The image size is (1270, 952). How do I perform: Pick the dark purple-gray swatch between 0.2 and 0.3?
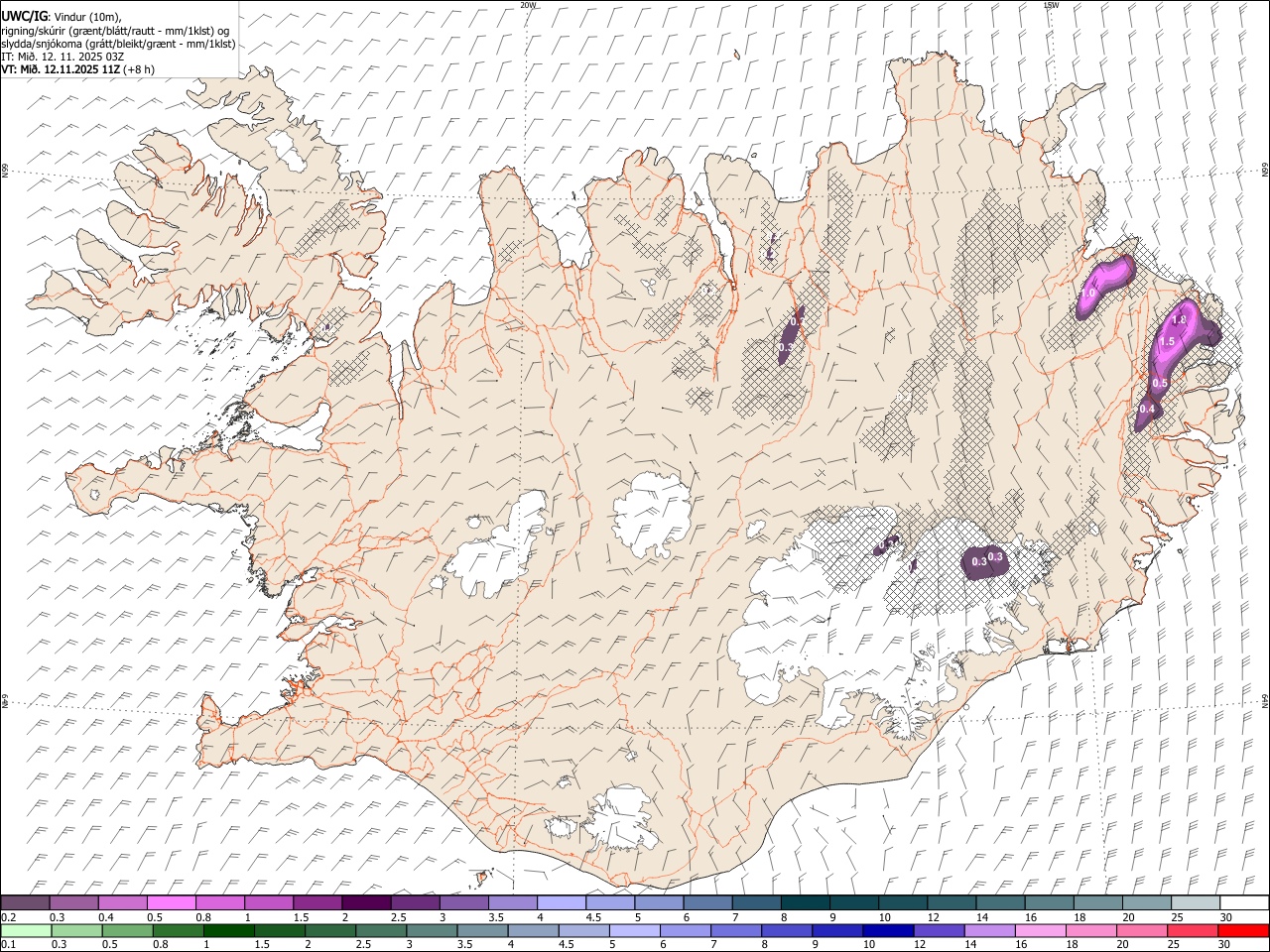click(25, 902)
